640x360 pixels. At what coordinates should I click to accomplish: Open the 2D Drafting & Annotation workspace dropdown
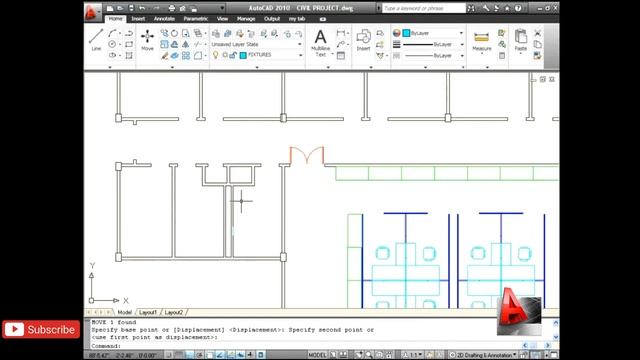click(x=484, y=355)
